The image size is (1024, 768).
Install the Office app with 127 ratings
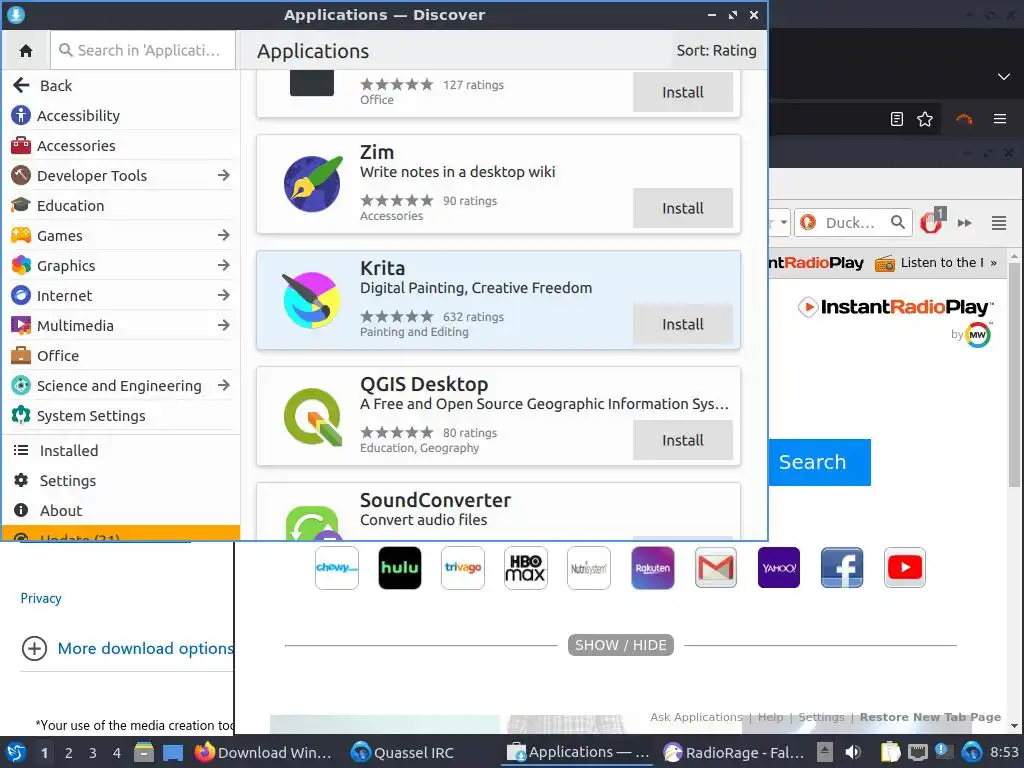point(682,92)
